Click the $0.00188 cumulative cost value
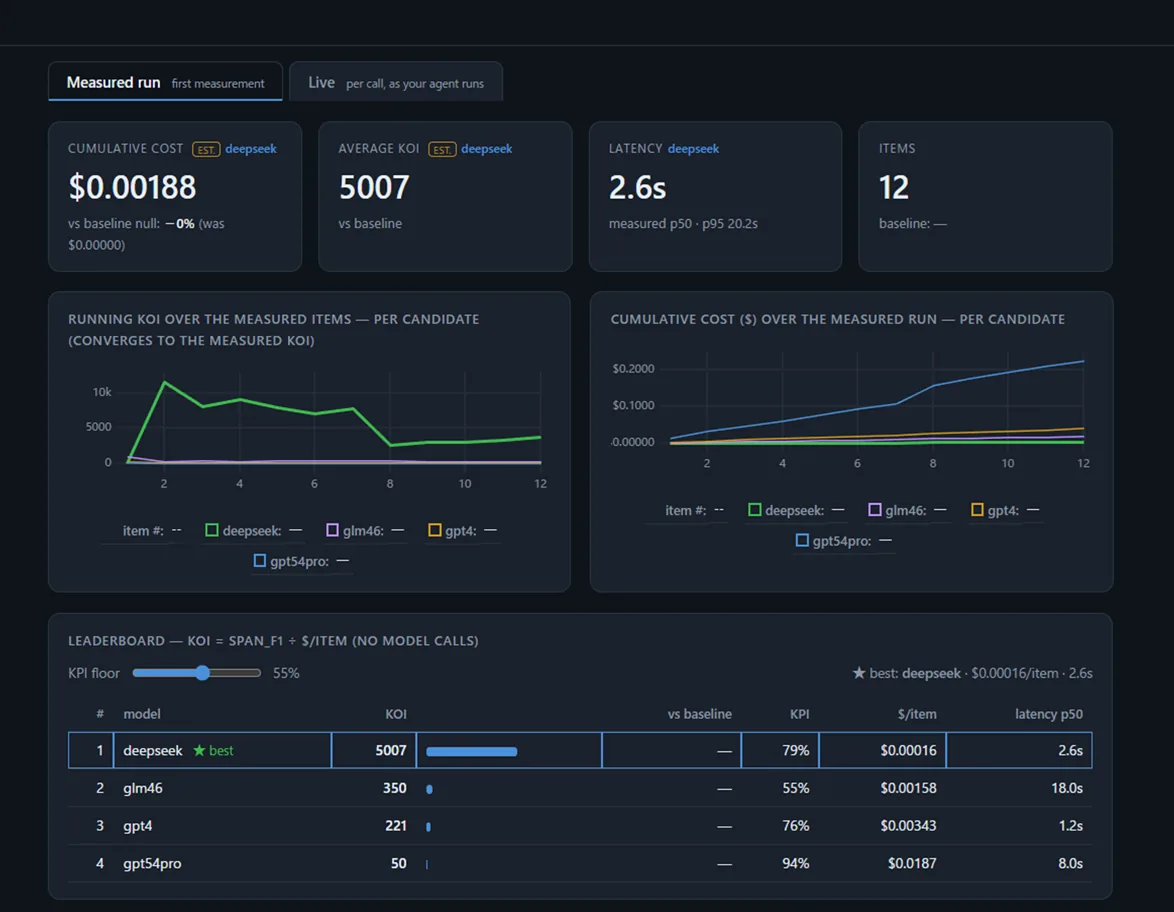Screen dimensions: 1174x912 pos(132,187)
